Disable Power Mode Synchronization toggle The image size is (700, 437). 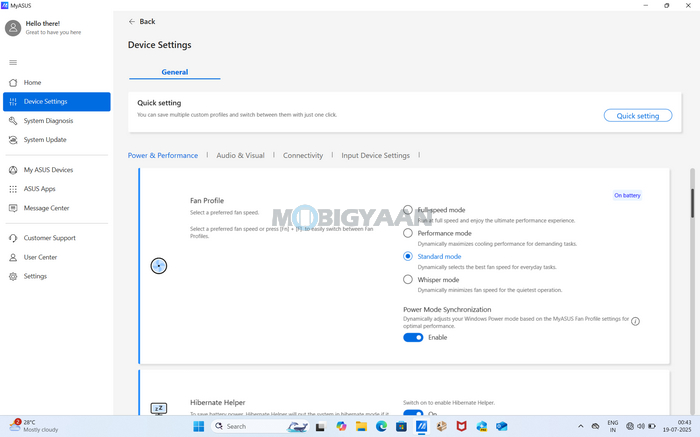pos(413,337)
